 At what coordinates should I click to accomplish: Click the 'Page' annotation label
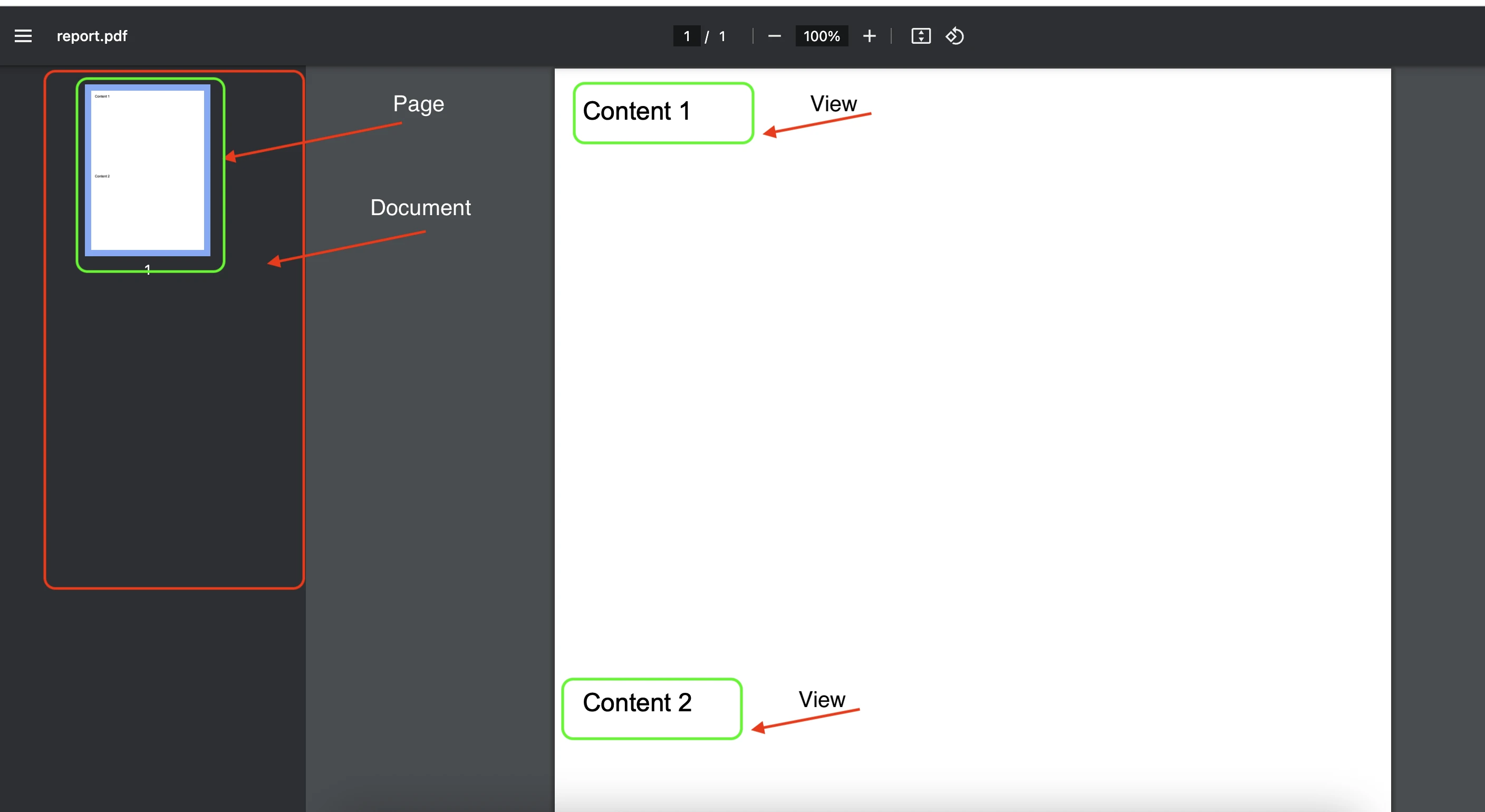[419, 104]
